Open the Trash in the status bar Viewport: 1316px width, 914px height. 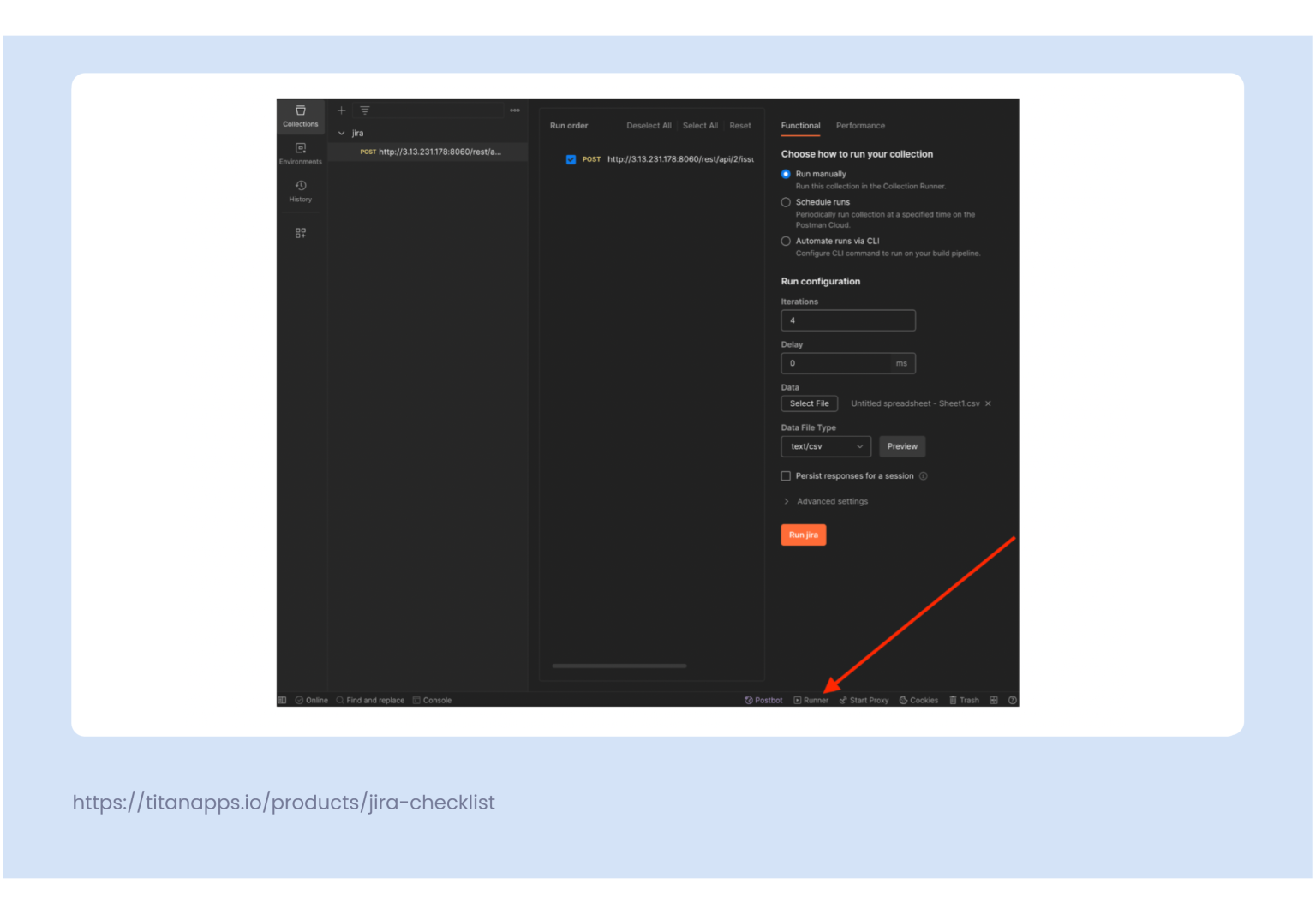pos(964,700)
